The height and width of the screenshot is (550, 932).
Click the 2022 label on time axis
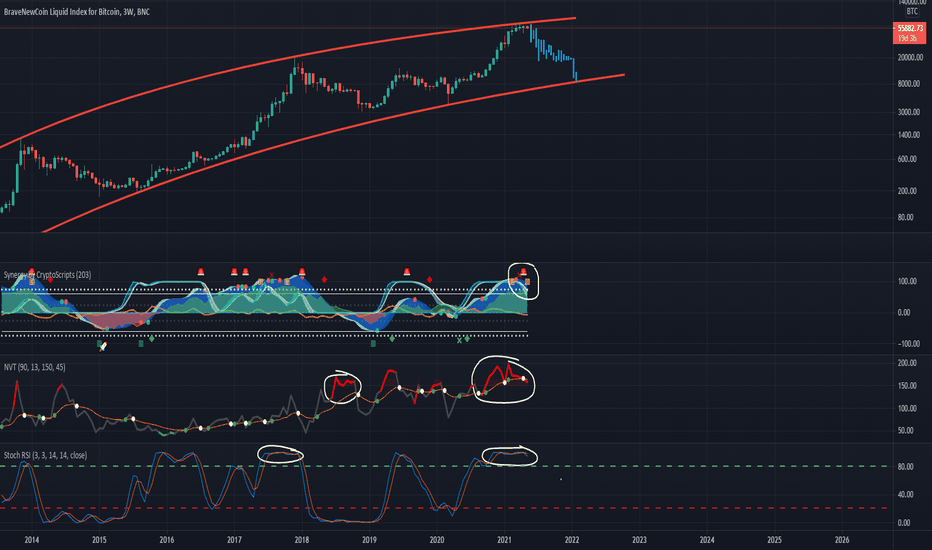click(x=572, y=540)
